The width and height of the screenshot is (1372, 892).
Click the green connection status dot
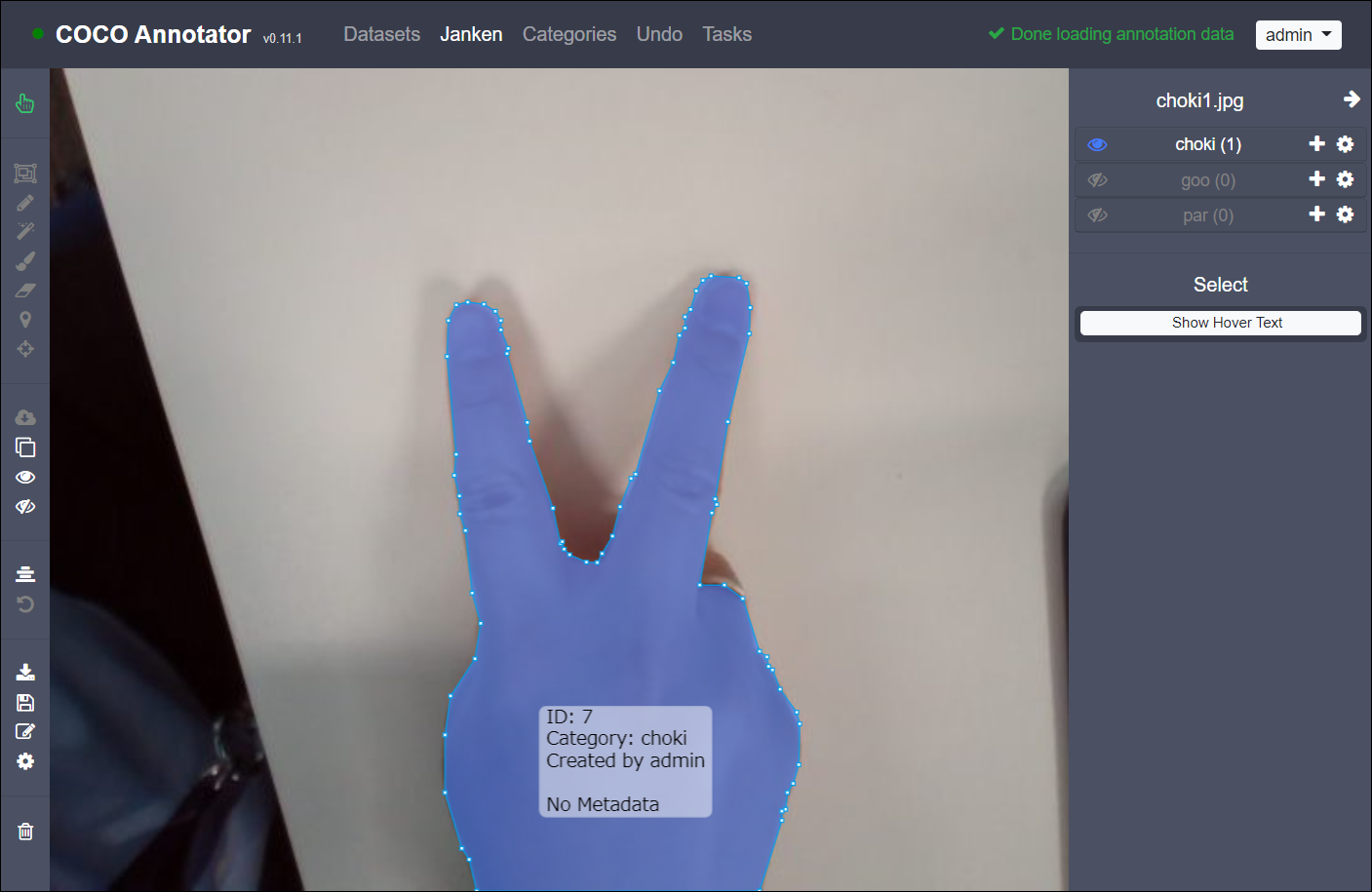pos(38,33)
